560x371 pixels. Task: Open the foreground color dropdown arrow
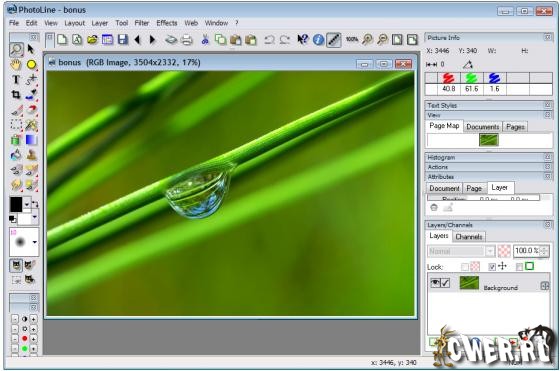(x=27, y=205)
